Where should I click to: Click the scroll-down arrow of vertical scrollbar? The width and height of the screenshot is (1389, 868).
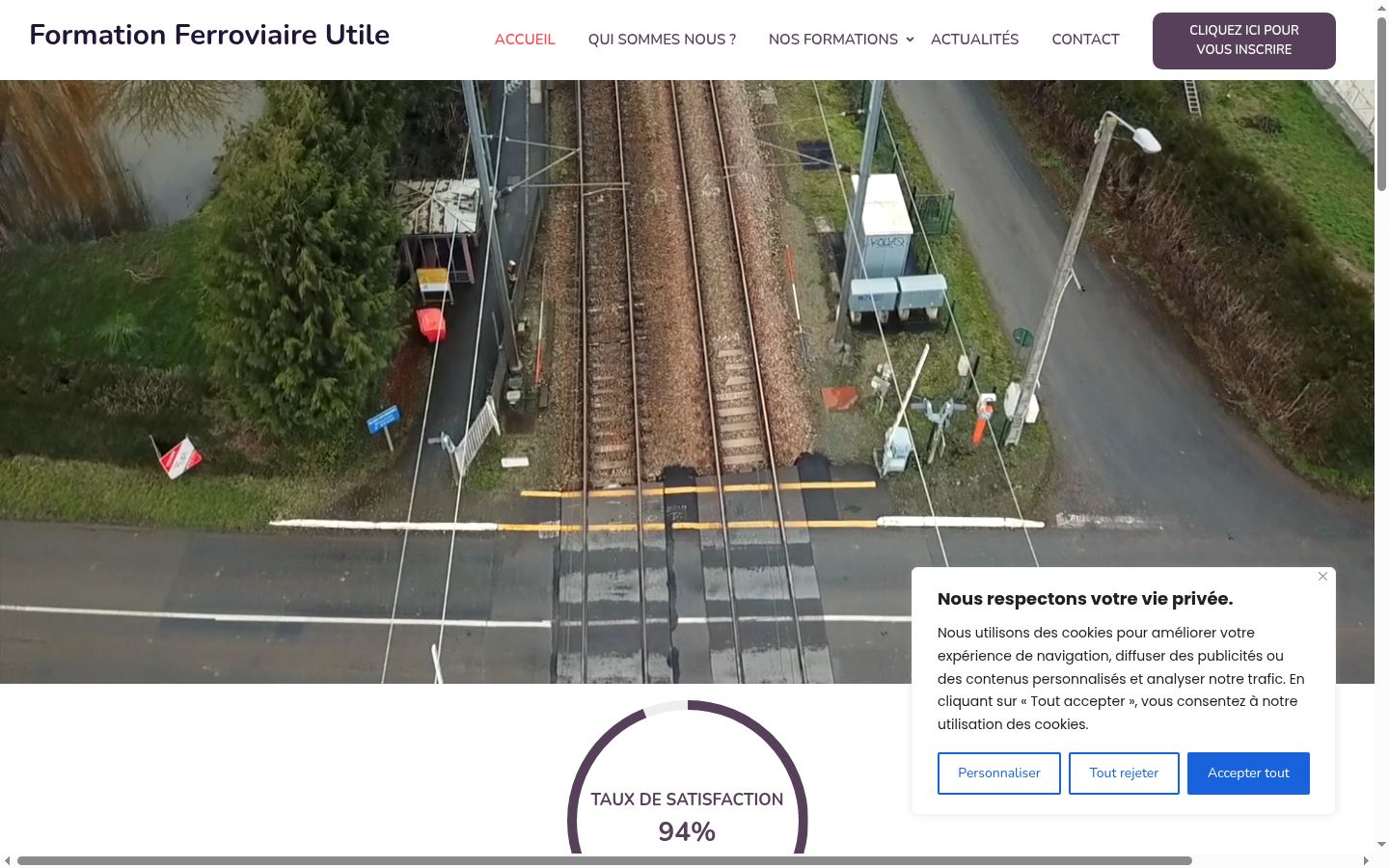pos(1381,845)
